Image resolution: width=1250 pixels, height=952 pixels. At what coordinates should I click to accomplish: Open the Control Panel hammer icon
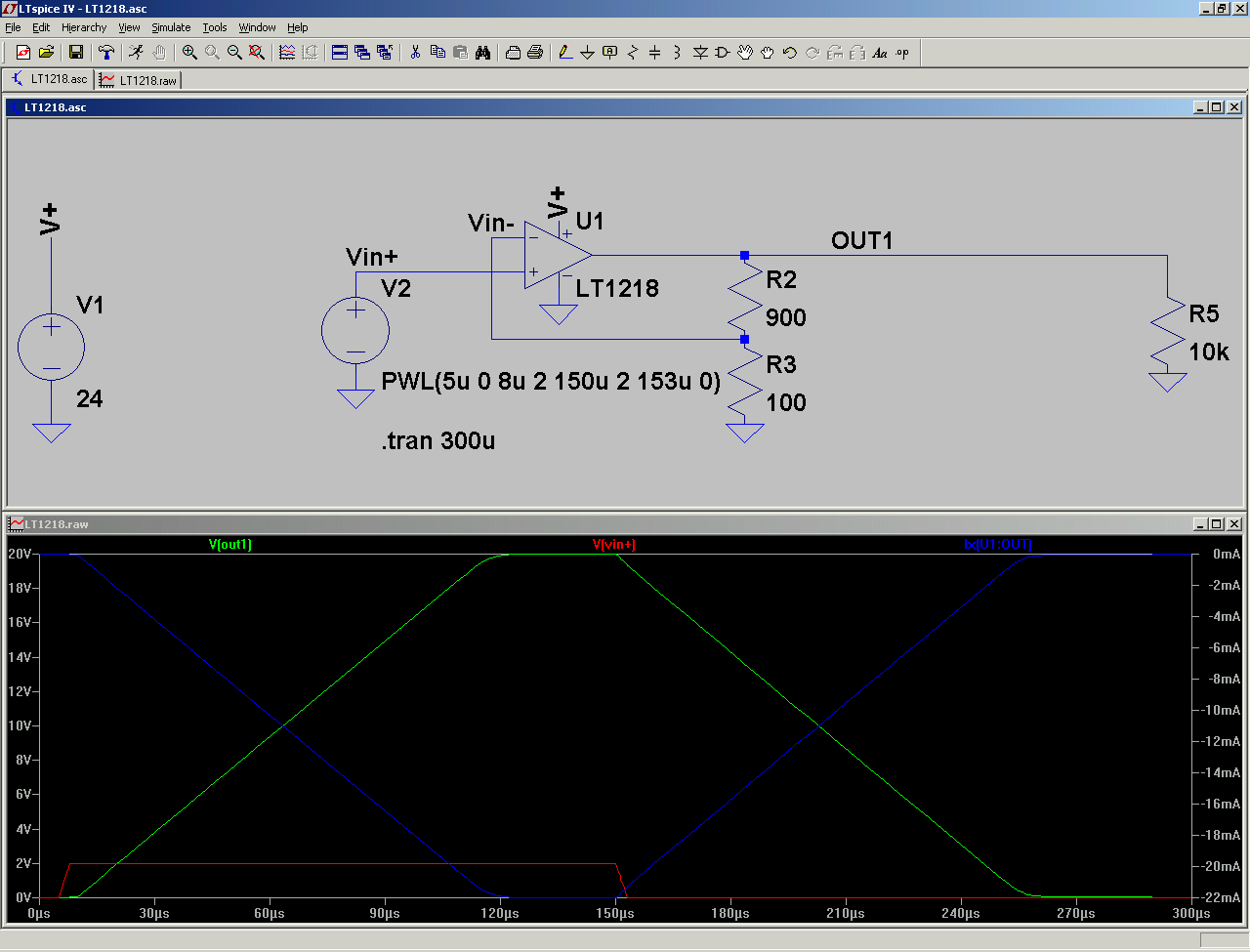[106, 53]
